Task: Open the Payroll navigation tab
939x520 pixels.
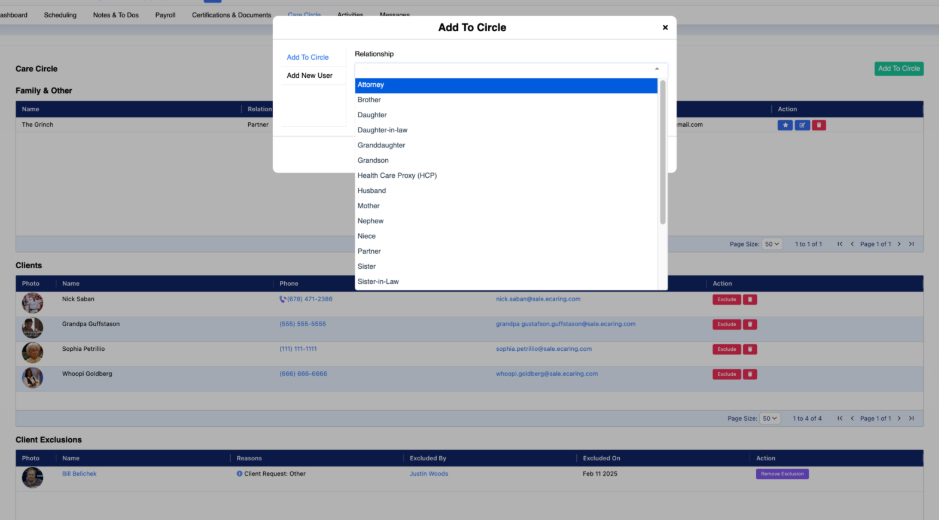Action: pos(165,15)
